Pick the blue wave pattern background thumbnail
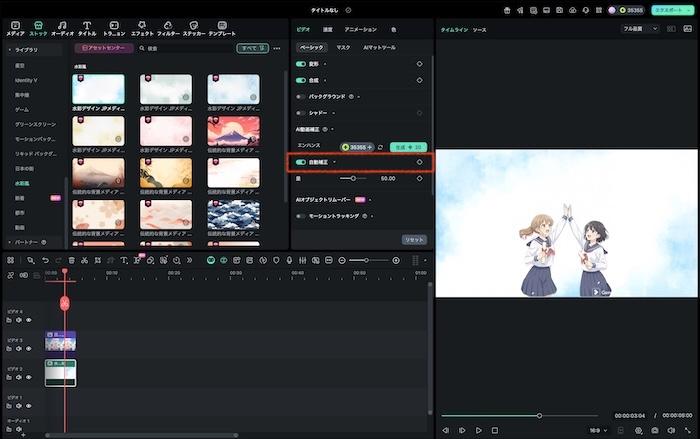This screenshot has height=439, width=700. (233, 214)
